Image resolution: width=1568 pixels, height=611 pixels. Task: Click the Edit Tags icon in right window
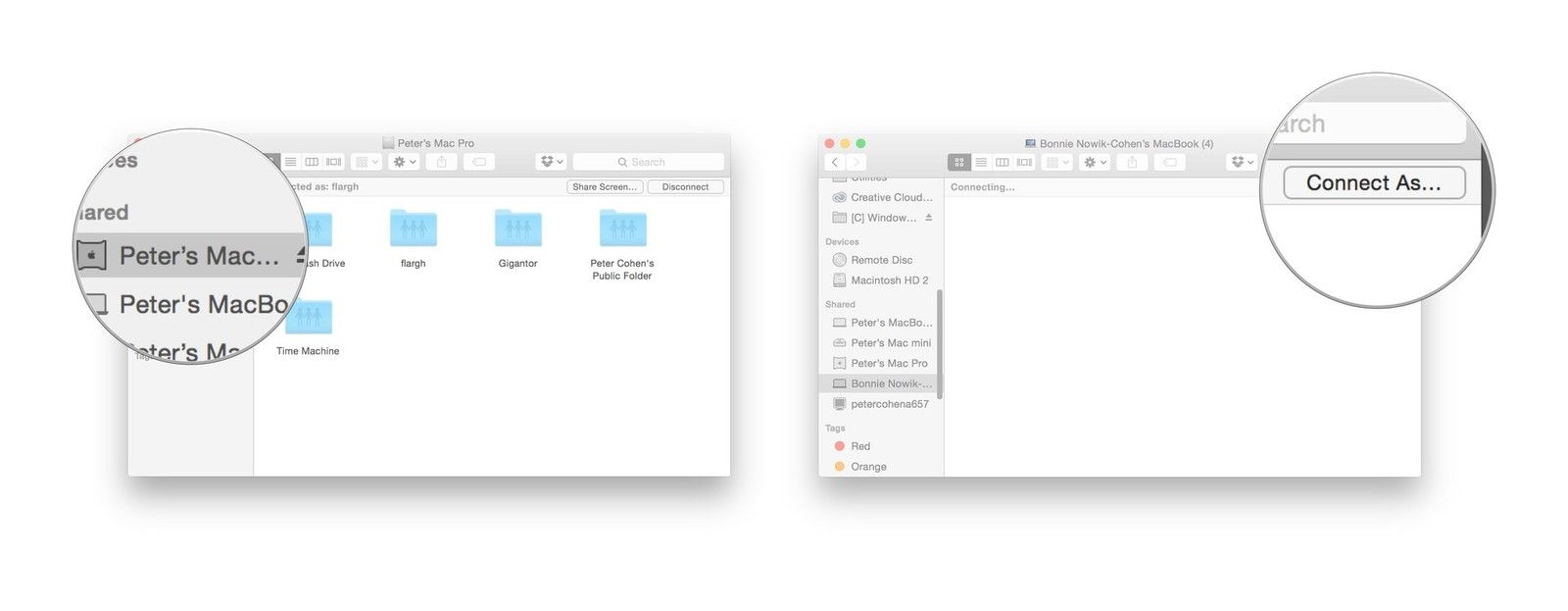pyautogui.click(x=1170, y=163)
